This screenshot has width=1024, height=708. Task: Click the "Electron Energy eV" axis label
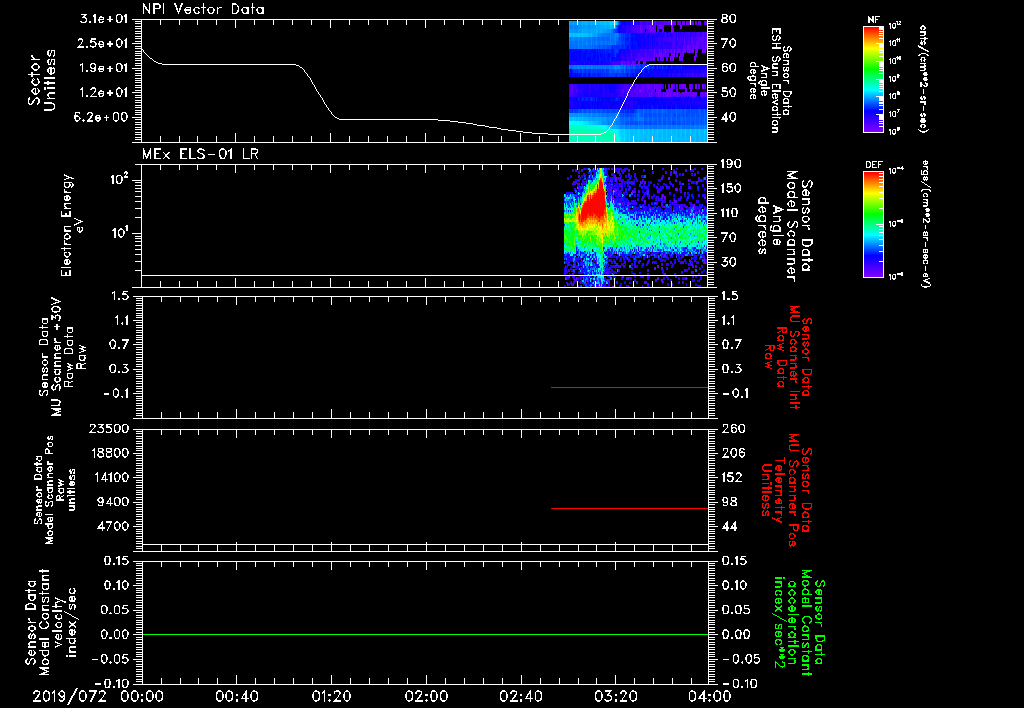click(x=72, y=225)
